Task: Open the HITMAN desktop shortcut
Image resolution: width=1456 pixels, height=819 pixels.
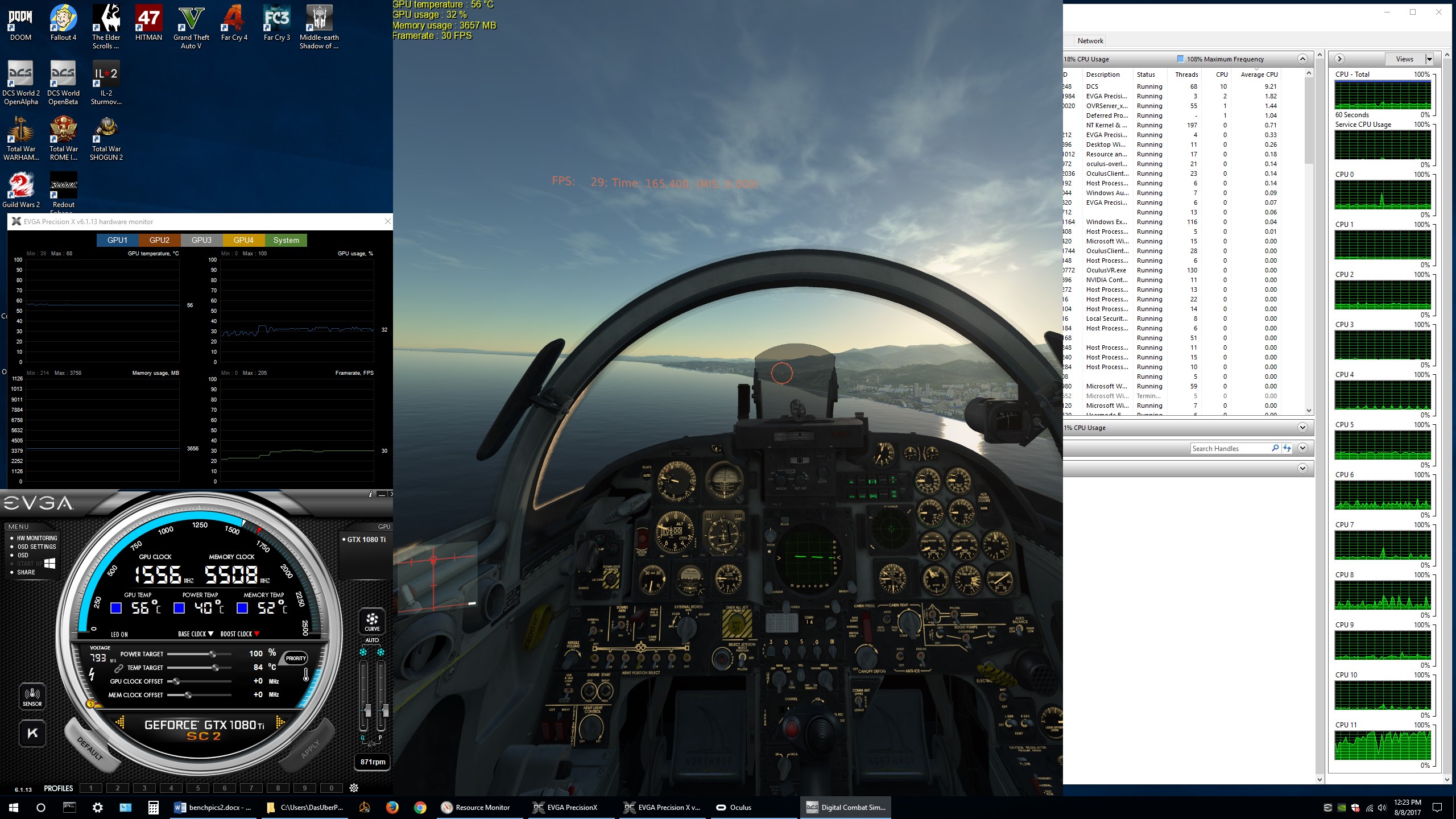Action: coord(148,23)
